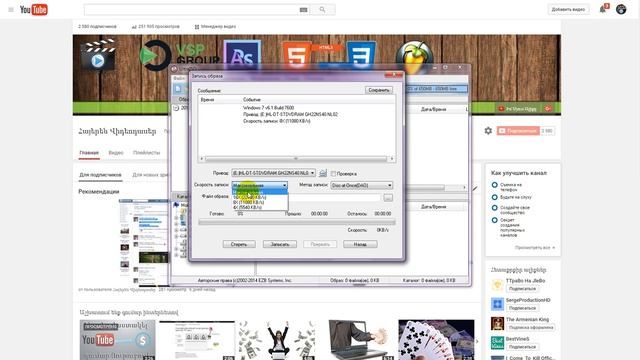The image size is (640, 360).
Task: Open the playing cards video thumbnail
Action: pyautogui.click(x=436, y=340)
